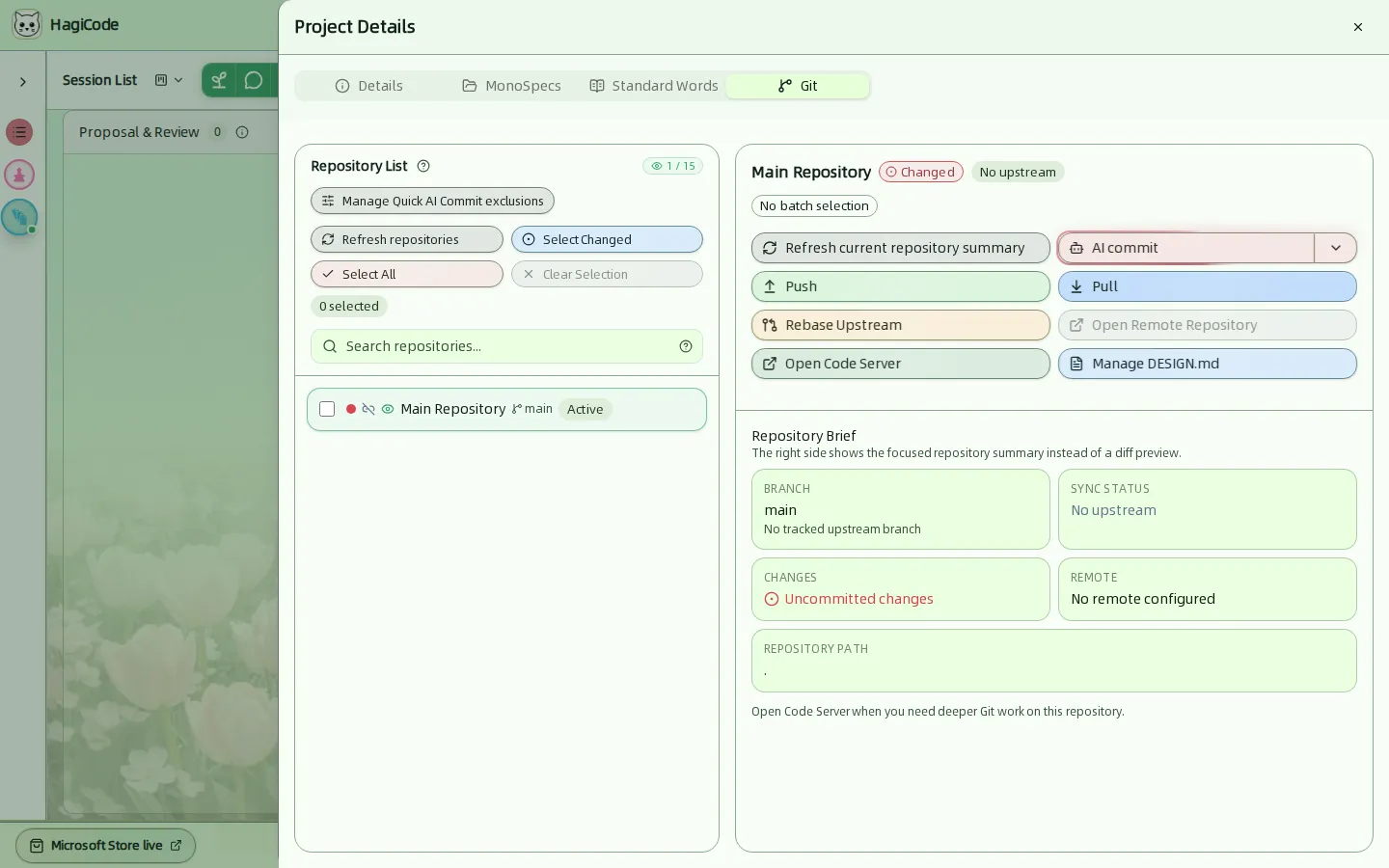Click the Session List heading

[x=99, y=80]
